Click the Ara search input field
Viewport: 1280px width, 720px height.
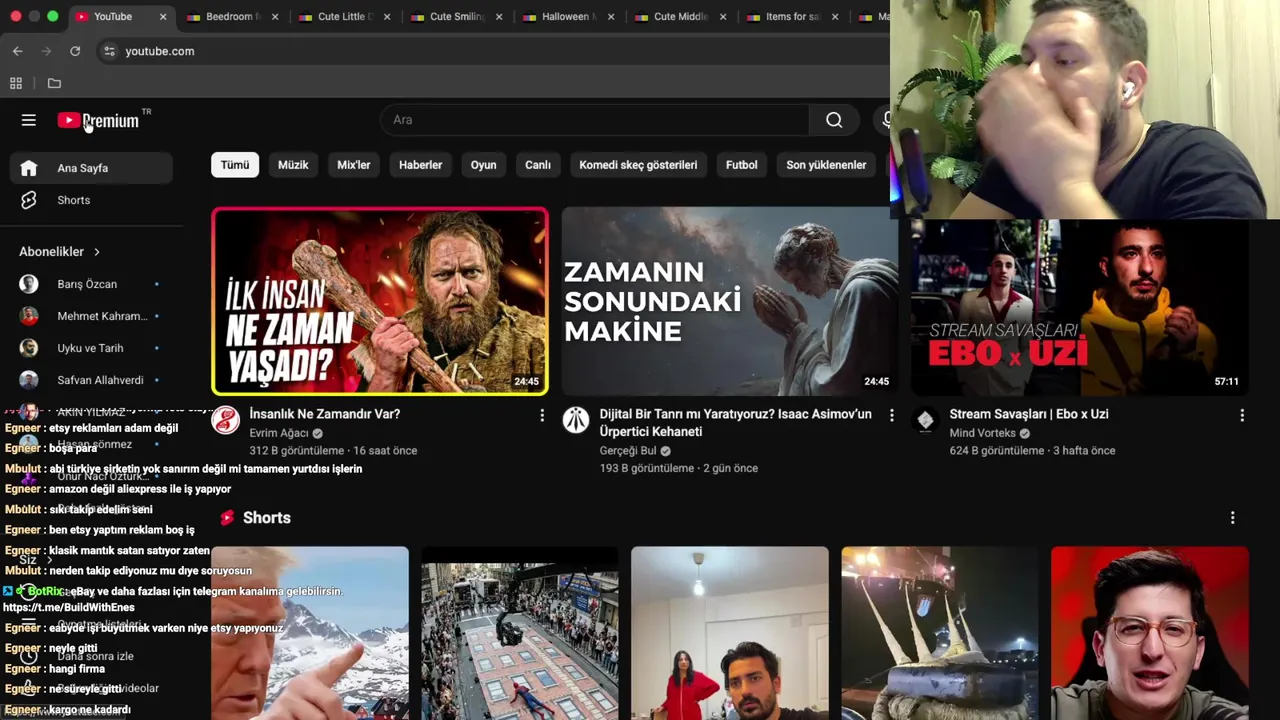click(594, 120)
